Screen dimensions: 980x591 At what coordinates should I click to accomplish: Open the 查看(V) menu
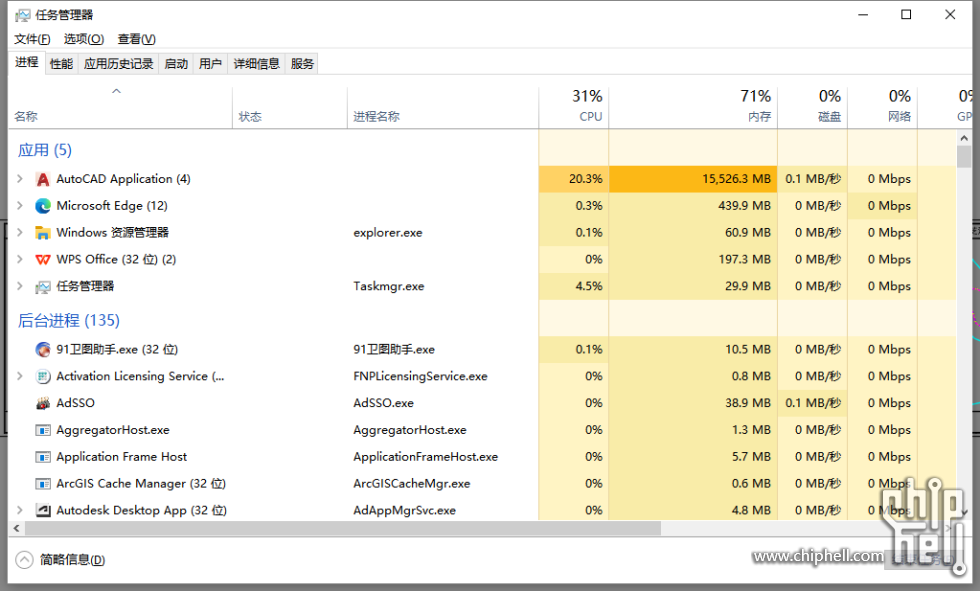point(136,39)
